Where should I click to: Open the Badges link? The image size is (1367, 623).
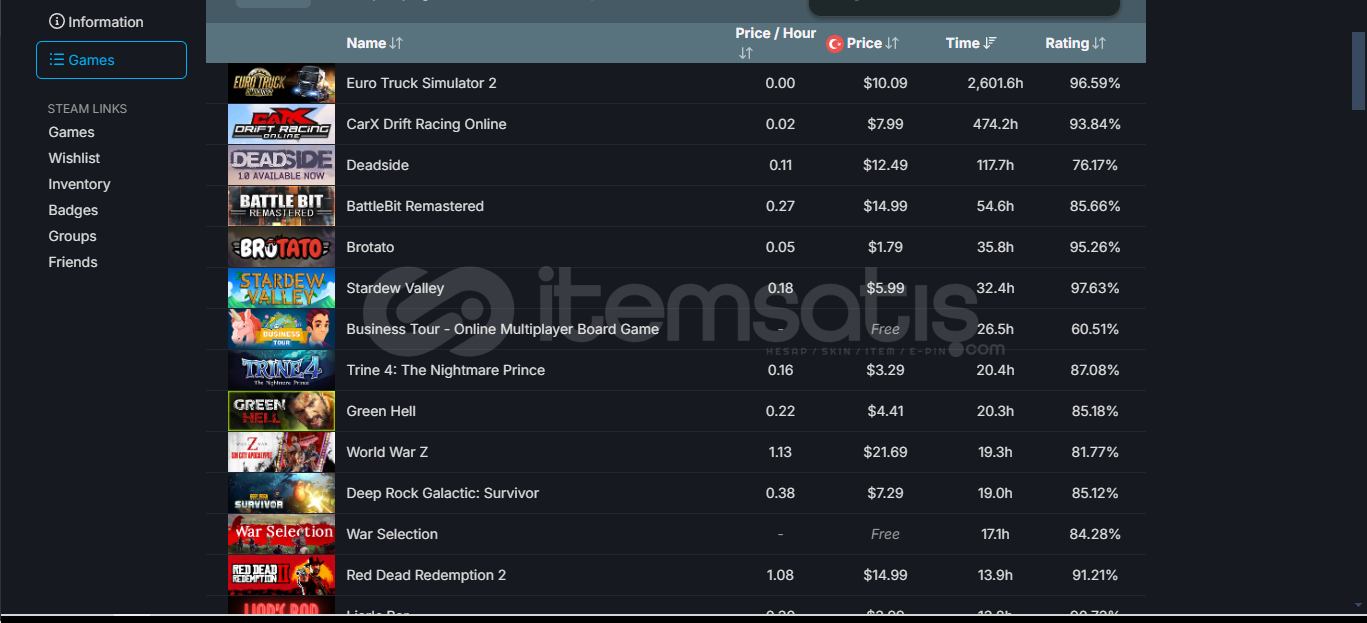point(73,210)
